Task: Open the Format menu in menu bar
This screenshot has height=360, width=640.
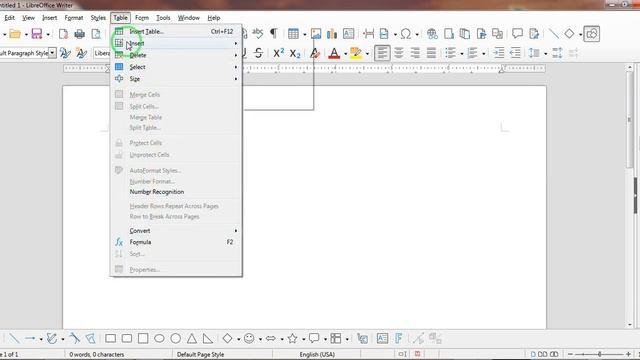Action: click(74, 18)
